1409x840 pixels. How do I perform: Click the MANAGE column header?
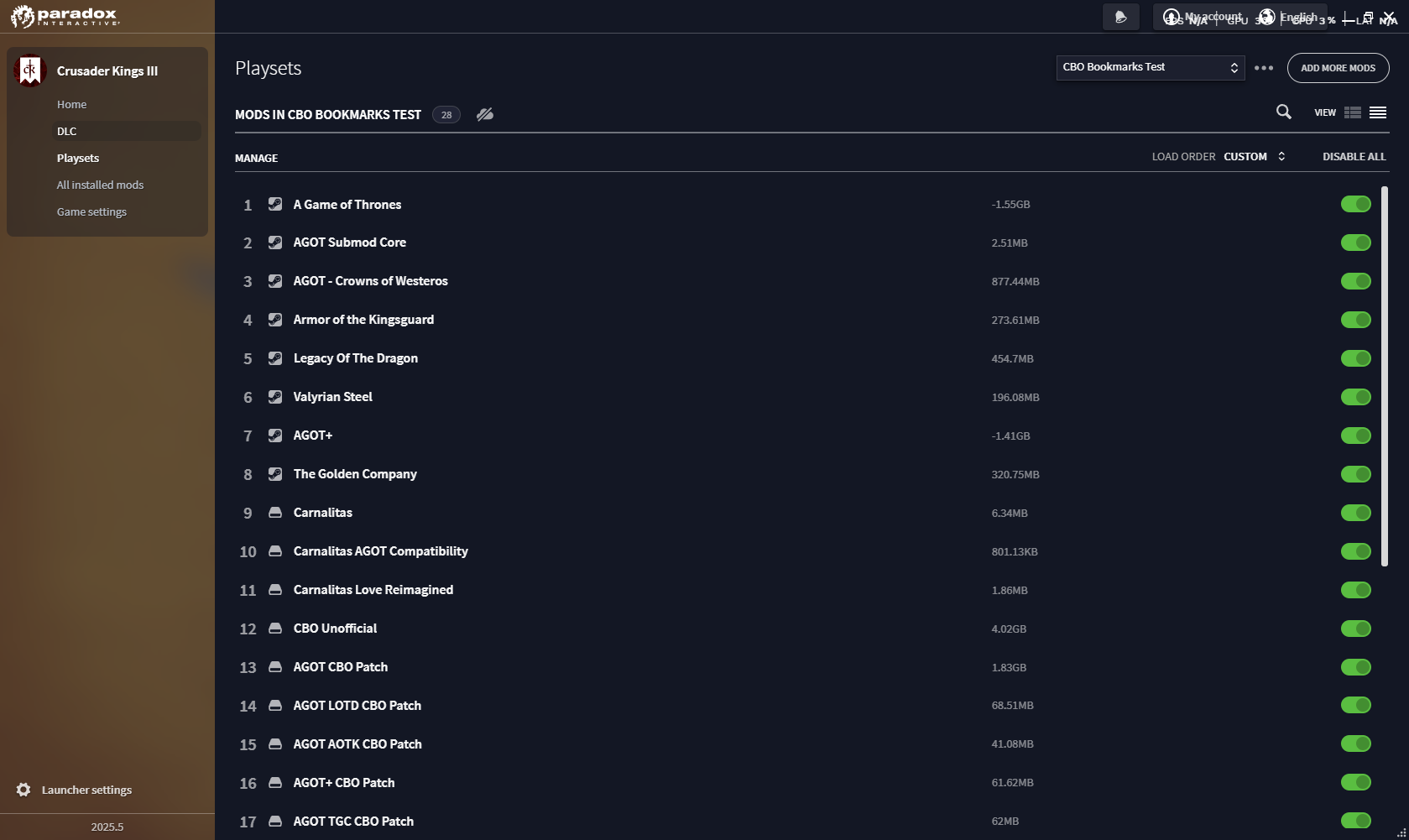(x=257, y=159)
